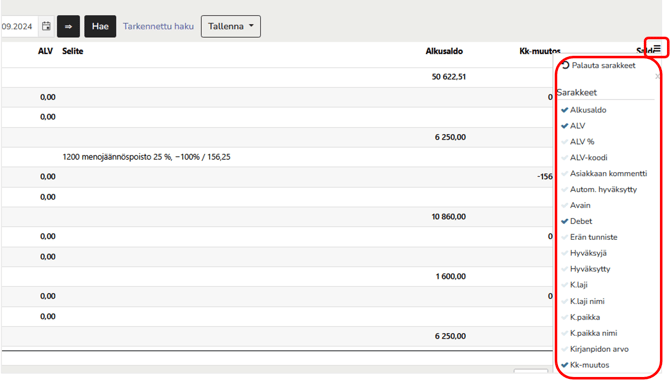Open the Tarkennettu haku link
The image size is (670, 381).
click(158, 26)
